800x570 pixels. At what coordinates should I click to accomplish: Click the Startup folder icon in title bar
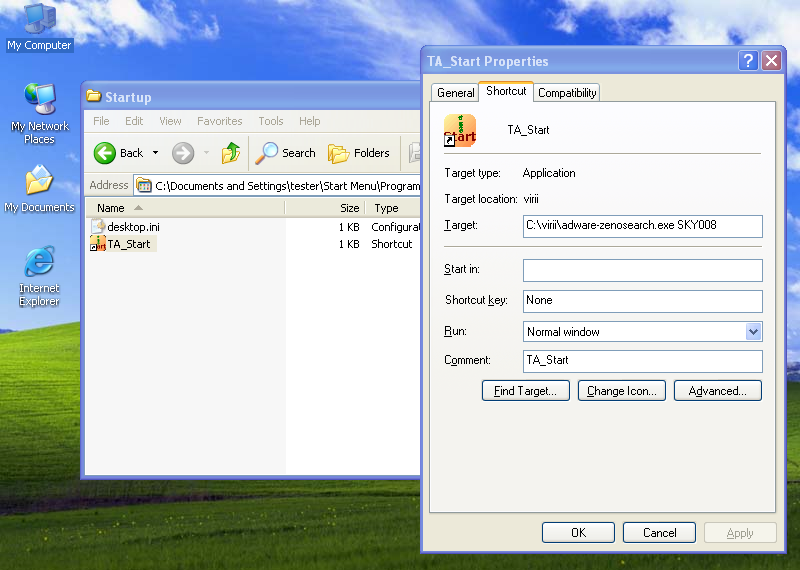(x=93, y=96)
